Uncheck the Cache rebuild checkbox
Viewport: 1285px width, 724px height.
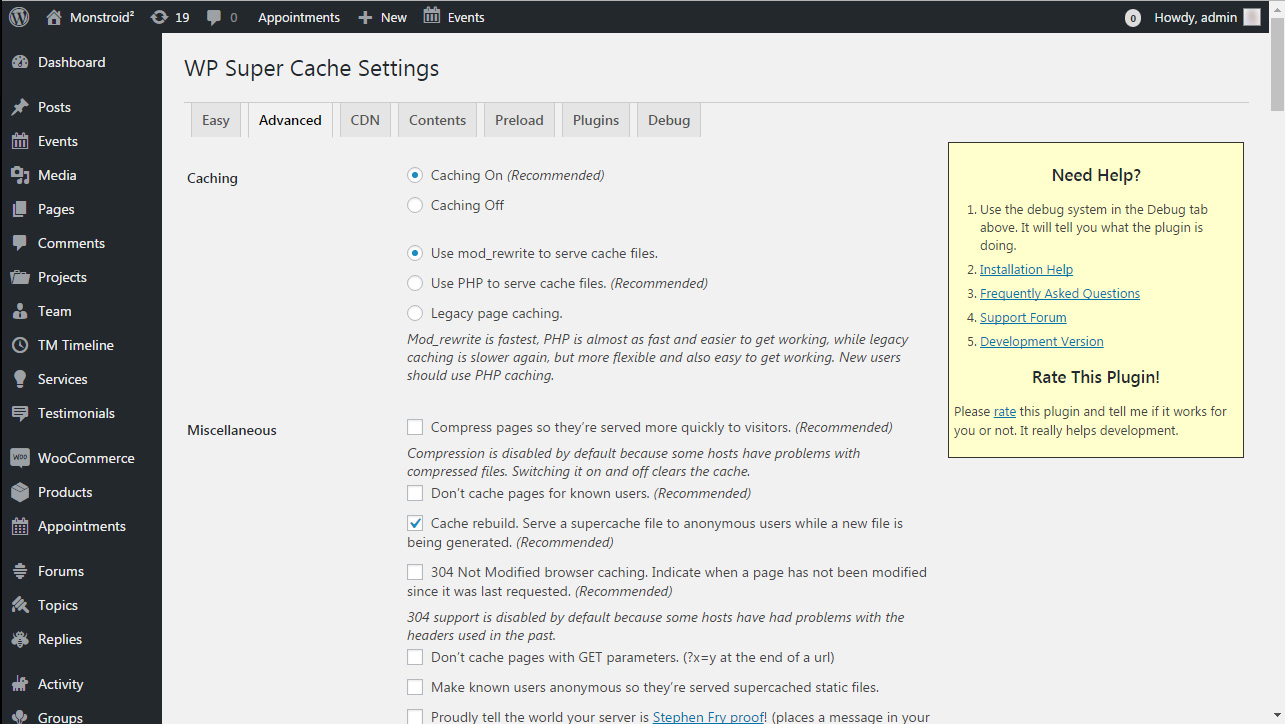(415, 523)
